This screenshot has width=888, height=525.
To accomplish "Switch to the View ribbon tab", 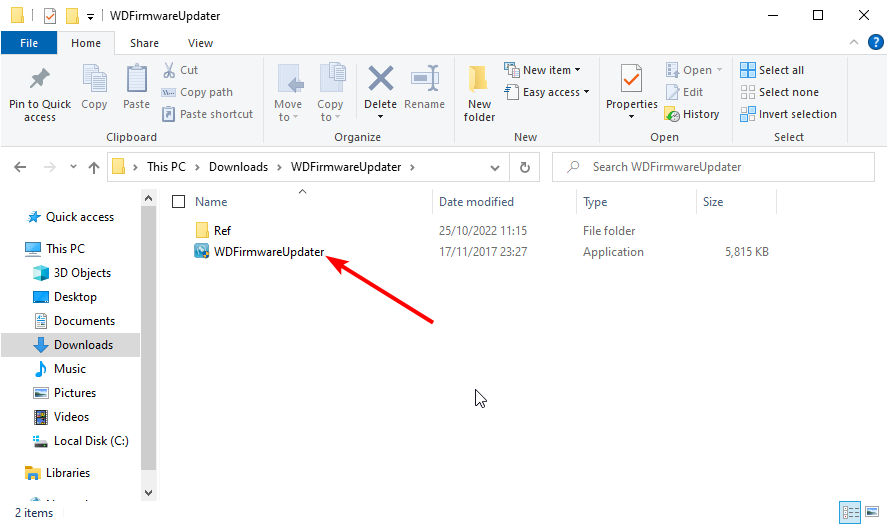I will point(200,43).
